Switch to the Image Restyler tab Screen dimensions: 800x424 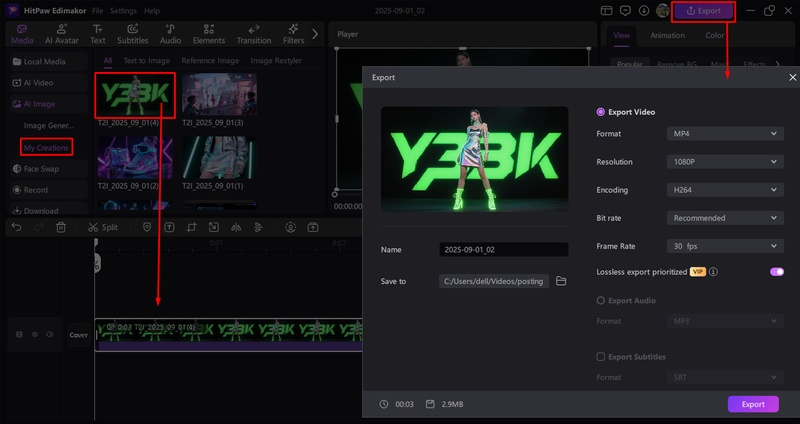[276, 60]
